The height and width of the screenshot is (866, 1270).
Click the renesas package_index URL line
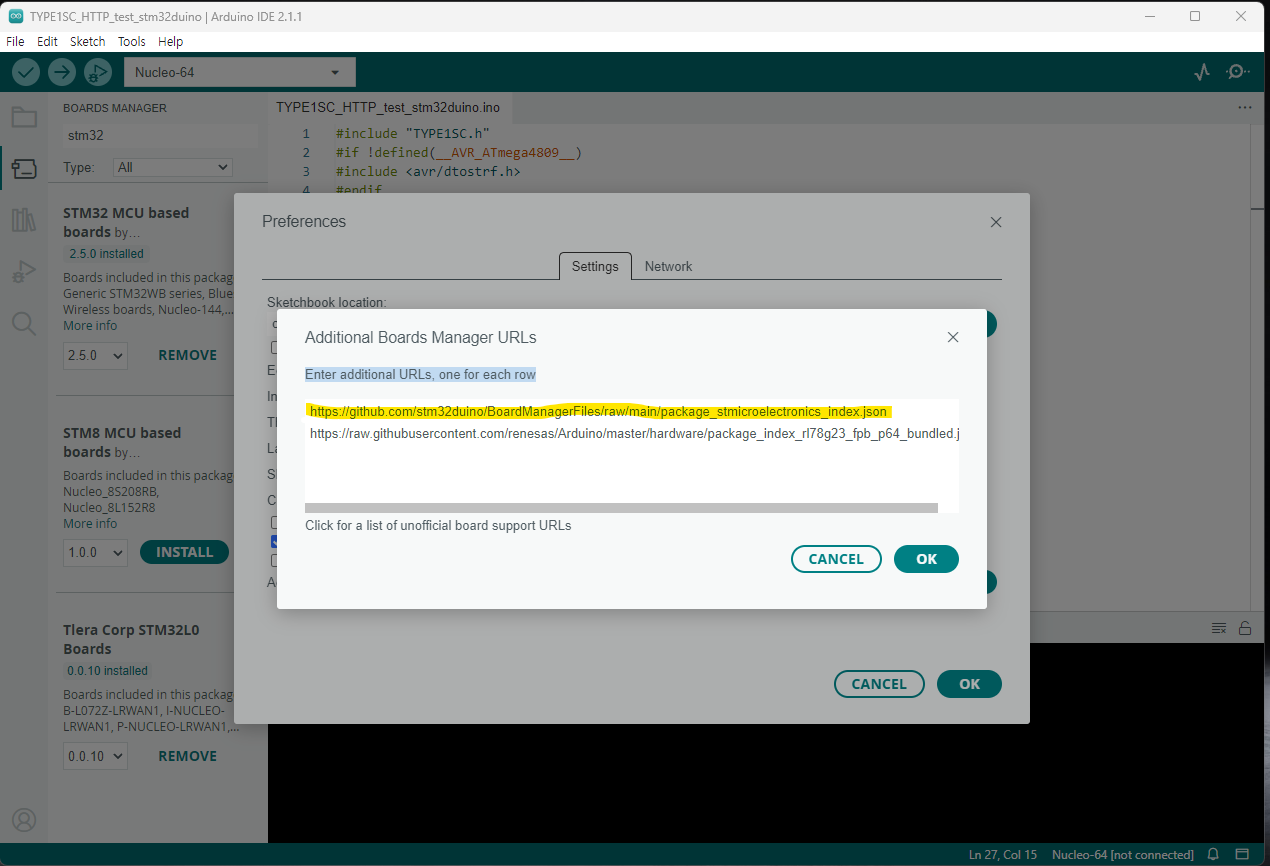(634, 434)
